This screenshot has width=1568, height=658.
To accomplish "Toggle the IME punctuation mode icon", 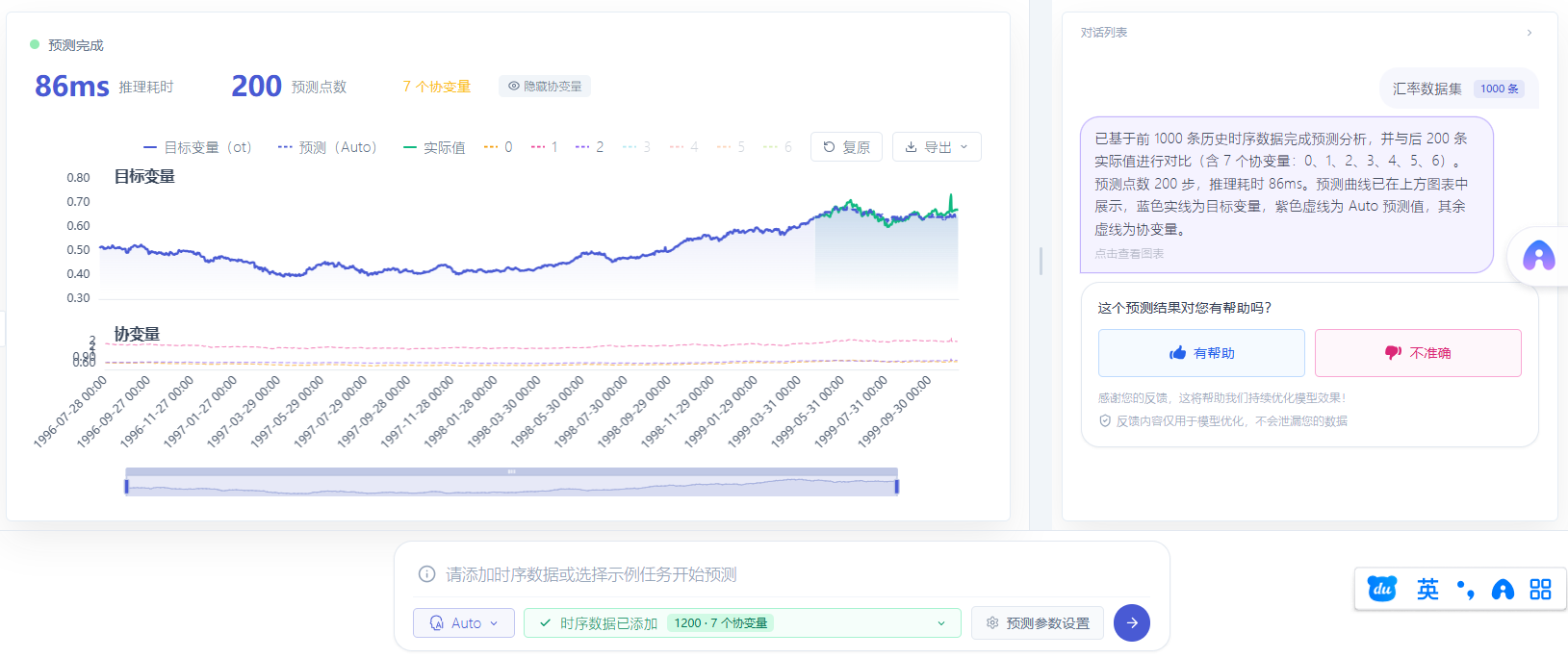I will point(1465,590).
